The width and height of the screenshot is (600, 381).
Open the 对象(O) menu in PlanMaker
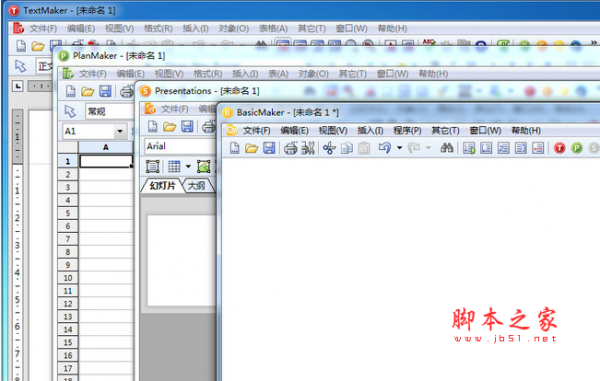pyautogui.click(x=313, y=73)
